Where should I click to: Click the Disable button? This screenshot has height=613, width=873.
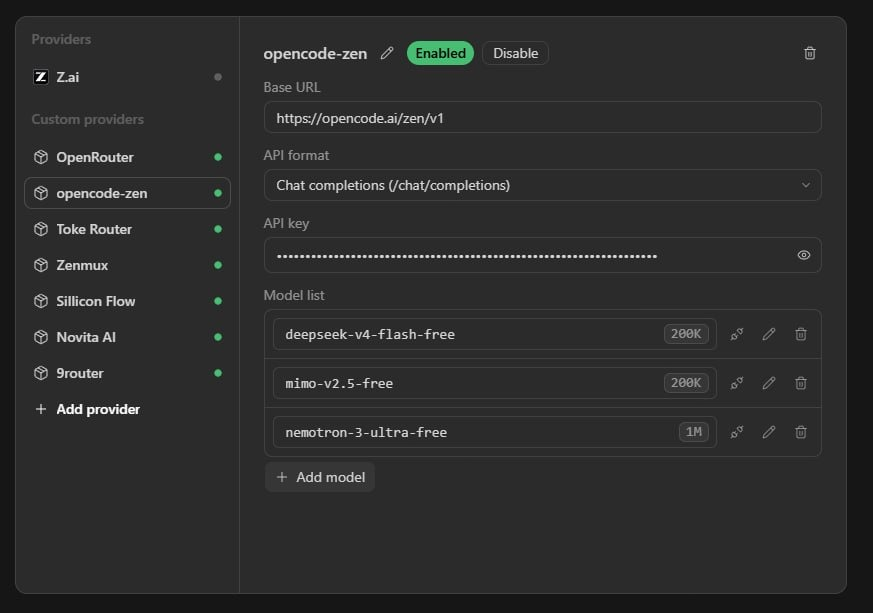516,53
